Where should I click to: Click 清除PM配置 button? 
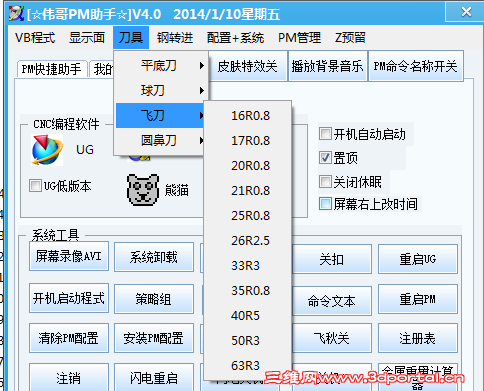tap(69, 338)
